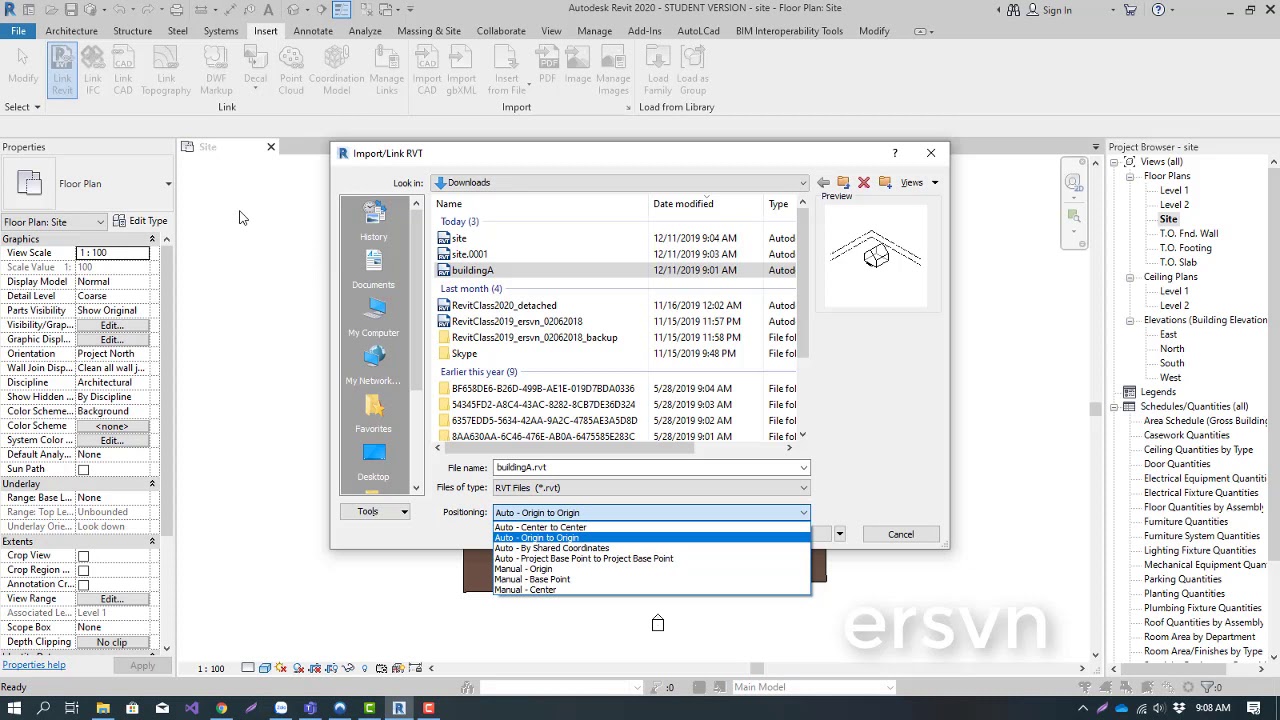Select Manual - Origin positioning option
Image resolution: width=1280 pixels, height=720 pixels.
point(651,569)
